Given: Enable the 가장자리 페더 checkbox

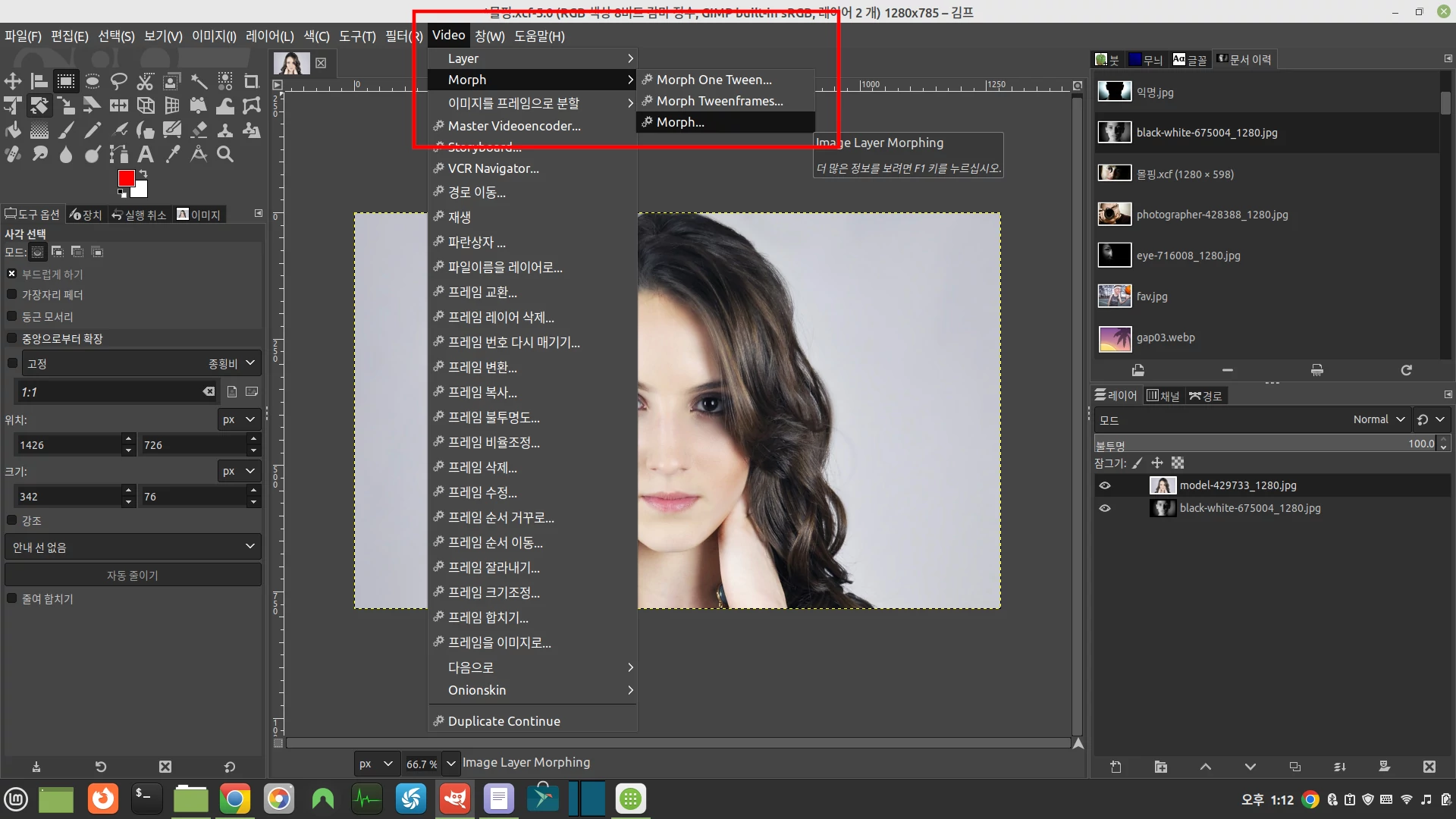Looking at the screenshot, I should click(11, 294).
